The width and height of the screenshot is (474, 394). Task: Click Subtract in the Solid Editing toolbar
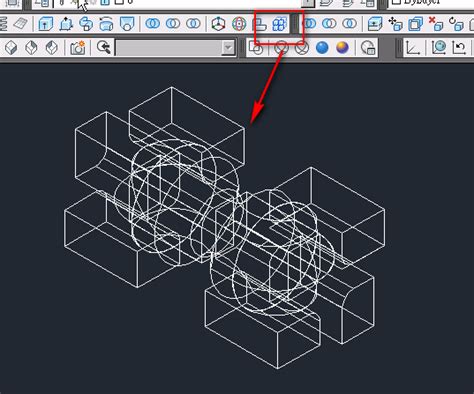[x=330, y=24]
